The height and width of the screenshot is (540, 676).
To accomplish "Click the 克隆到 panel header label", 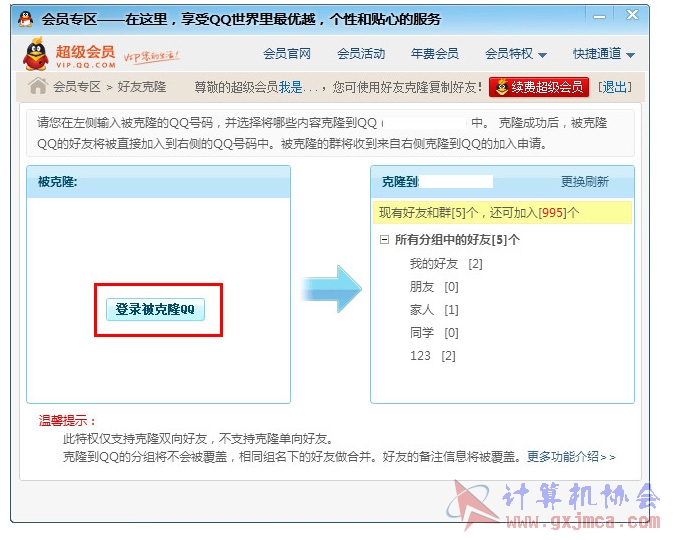I will (x=400, y=182).
